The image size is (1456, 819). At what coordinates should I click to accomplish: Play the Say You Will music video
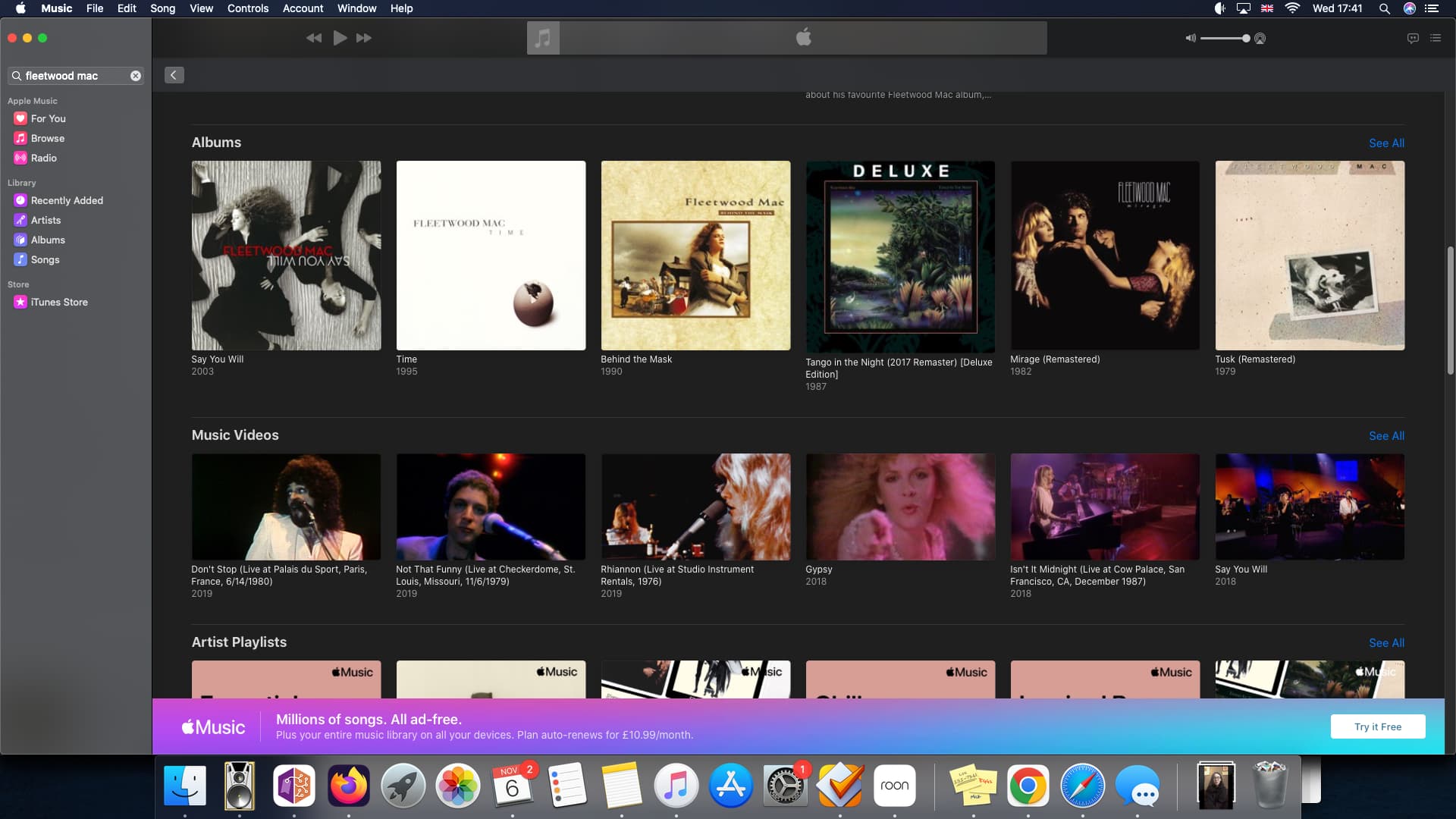1310,507
